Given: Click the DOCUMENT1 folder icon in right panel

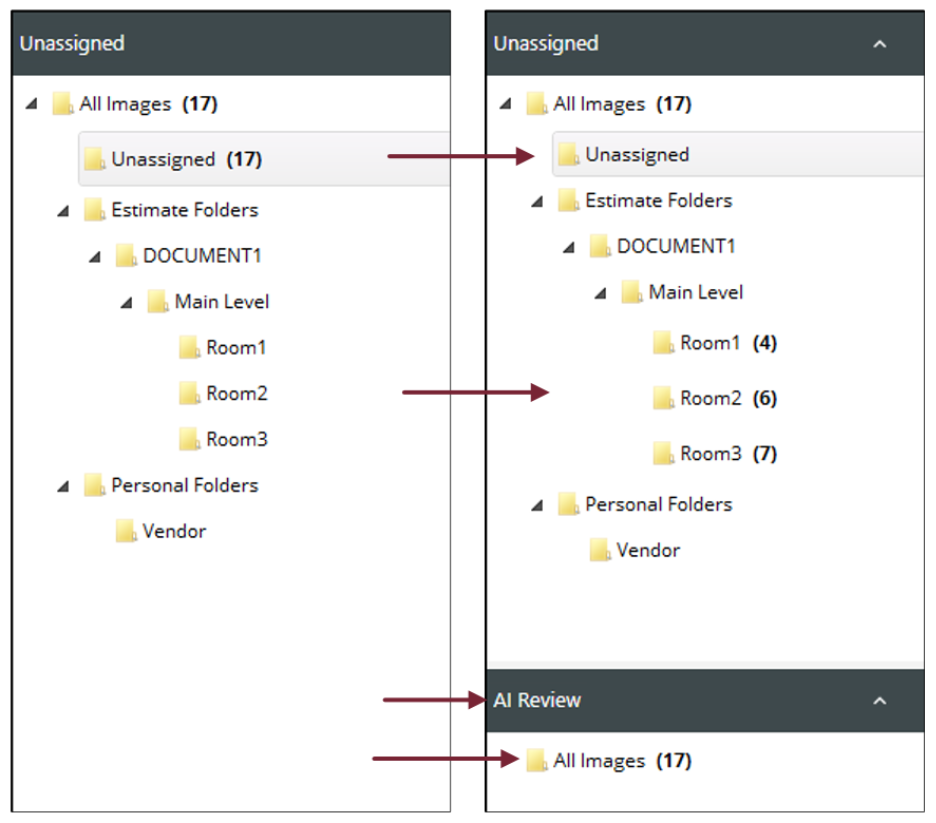Looking at the screenshot, I should 601,246.
